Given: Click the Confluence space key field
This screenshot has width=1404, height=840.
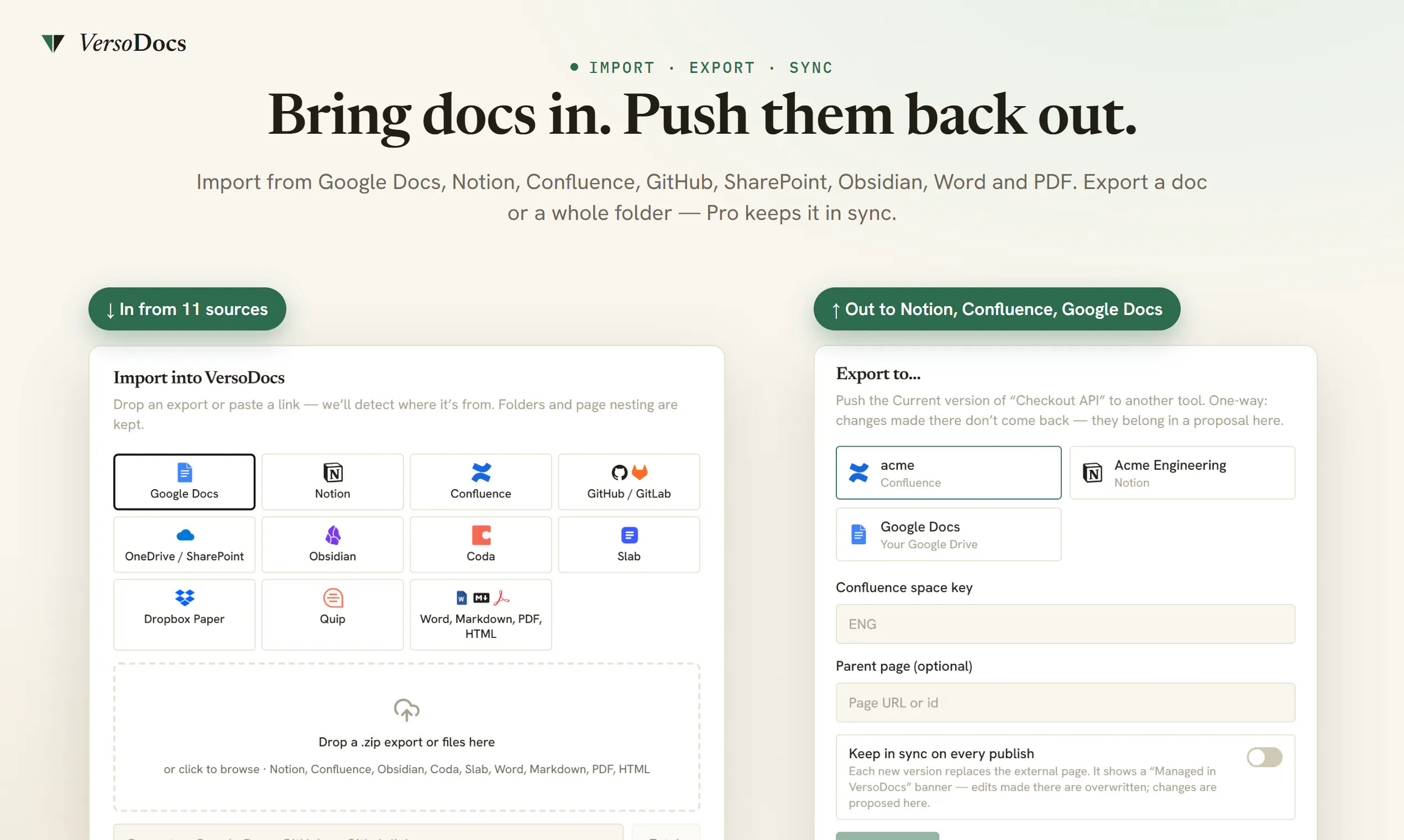Looking at the screenshot, I should pos(1065,624).
